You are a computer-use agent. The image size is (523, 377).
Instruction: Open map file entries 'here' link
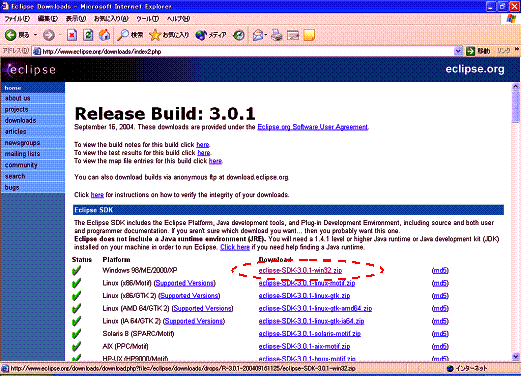pyautogui.click(x=215, y=161)
